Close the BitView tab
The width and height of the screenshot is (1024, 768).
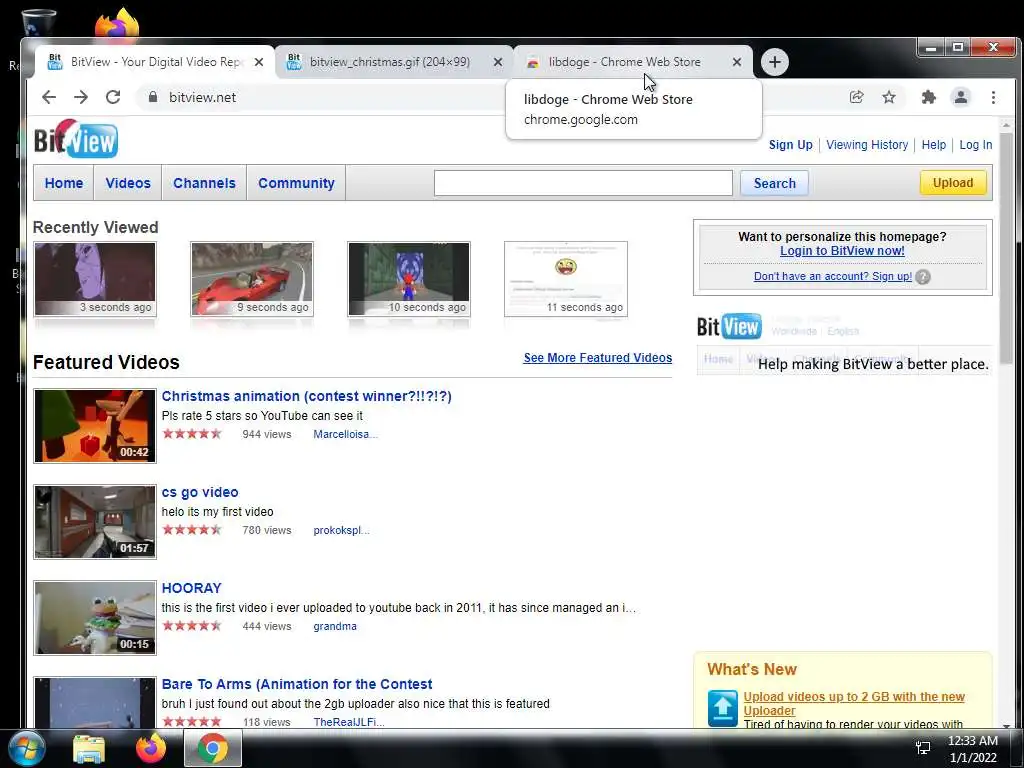point(259,62)
